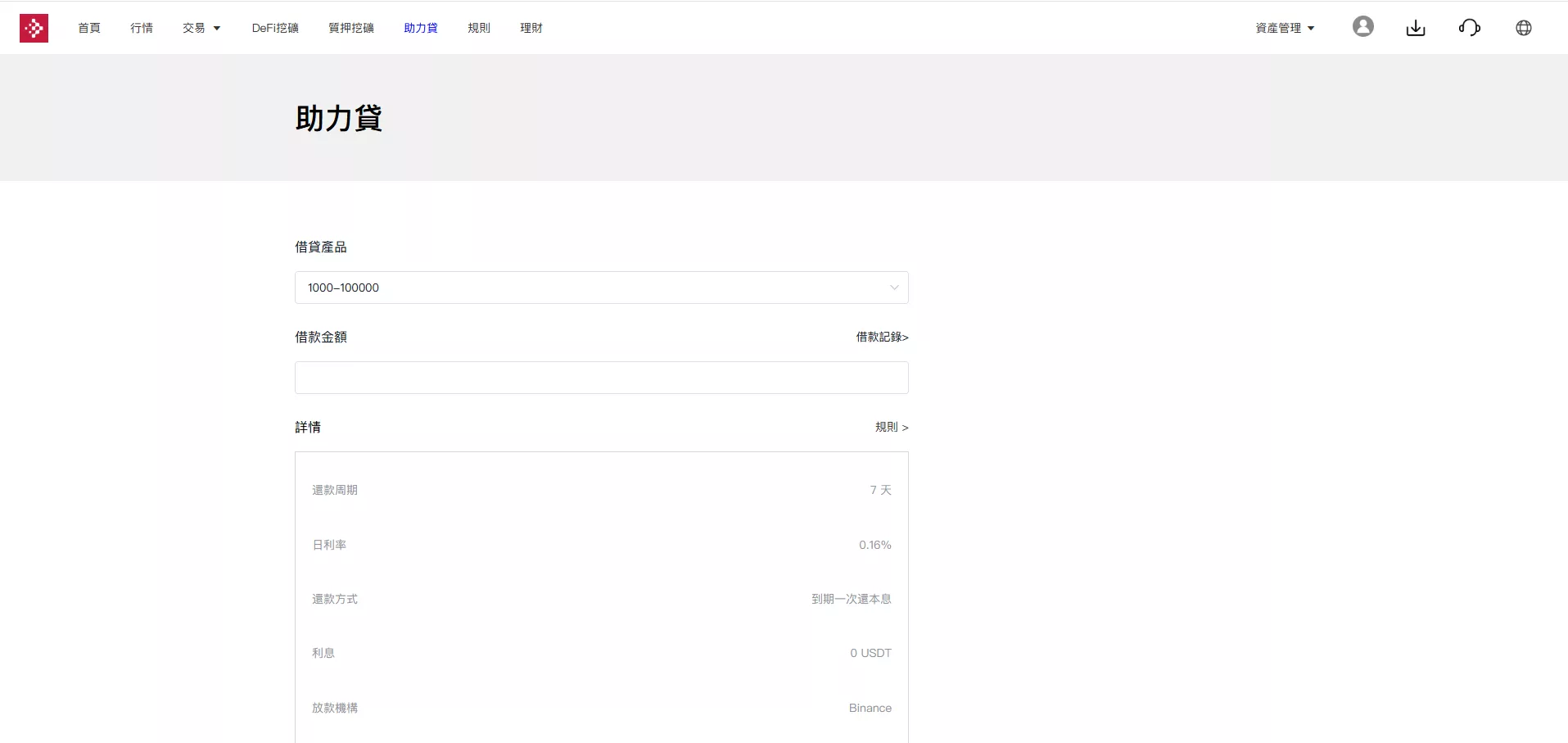The height and width of the screenshot is (743, 1568).
Task: Click inside the 借款金額 input field
Action: pyautogui.click(x=600, y=378)
